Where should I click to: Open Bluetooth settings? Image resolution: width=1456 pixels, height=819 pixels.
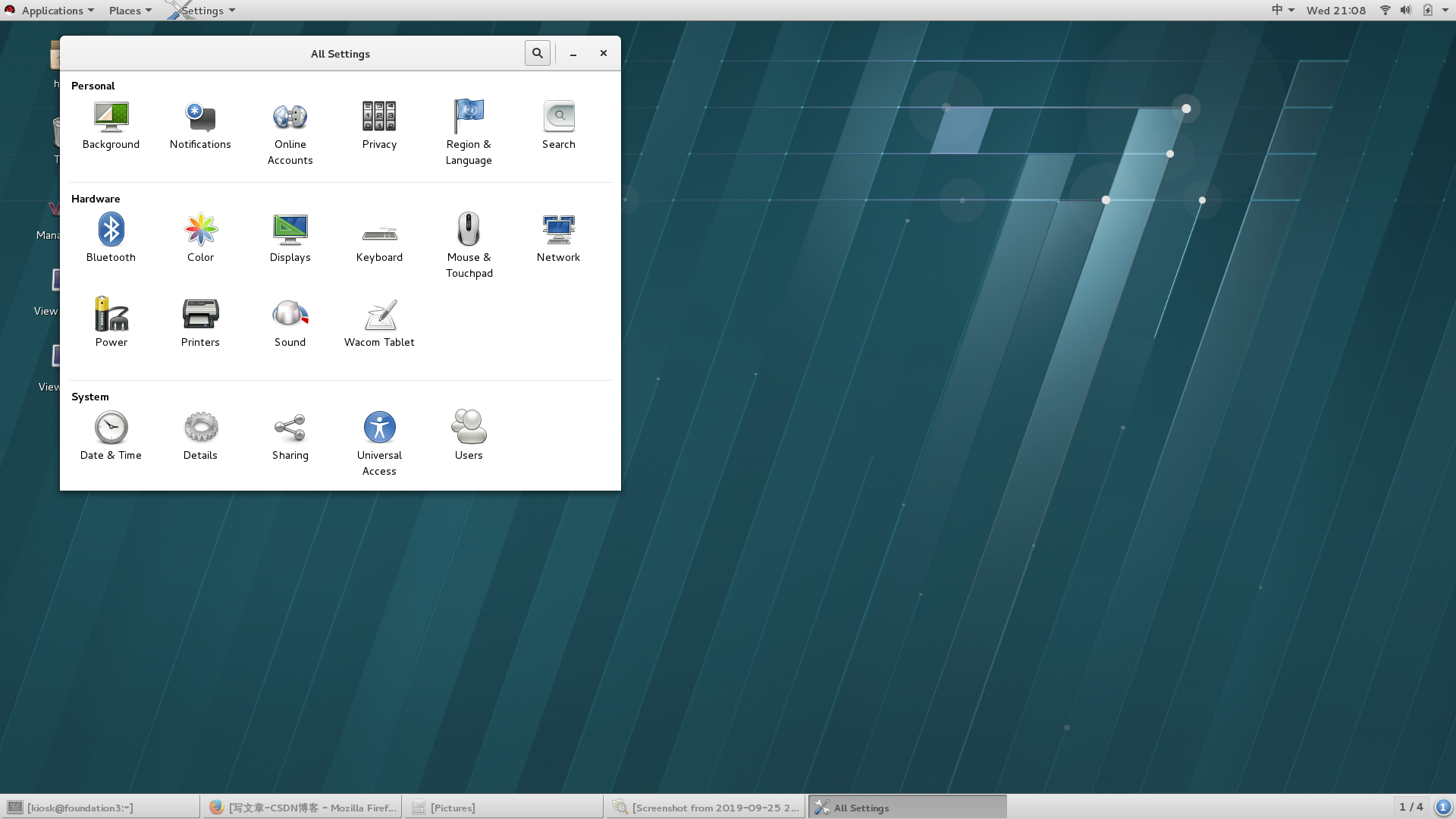pyautogui.click(x=111, y=231)
